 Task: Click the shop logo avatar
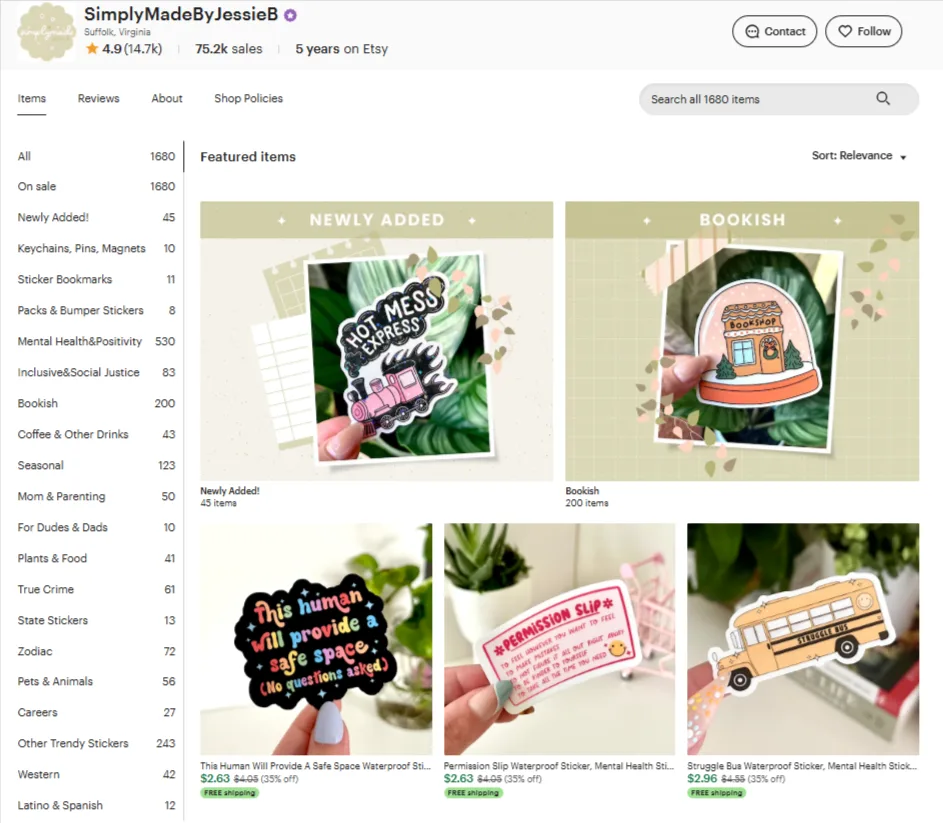(46, 32)
